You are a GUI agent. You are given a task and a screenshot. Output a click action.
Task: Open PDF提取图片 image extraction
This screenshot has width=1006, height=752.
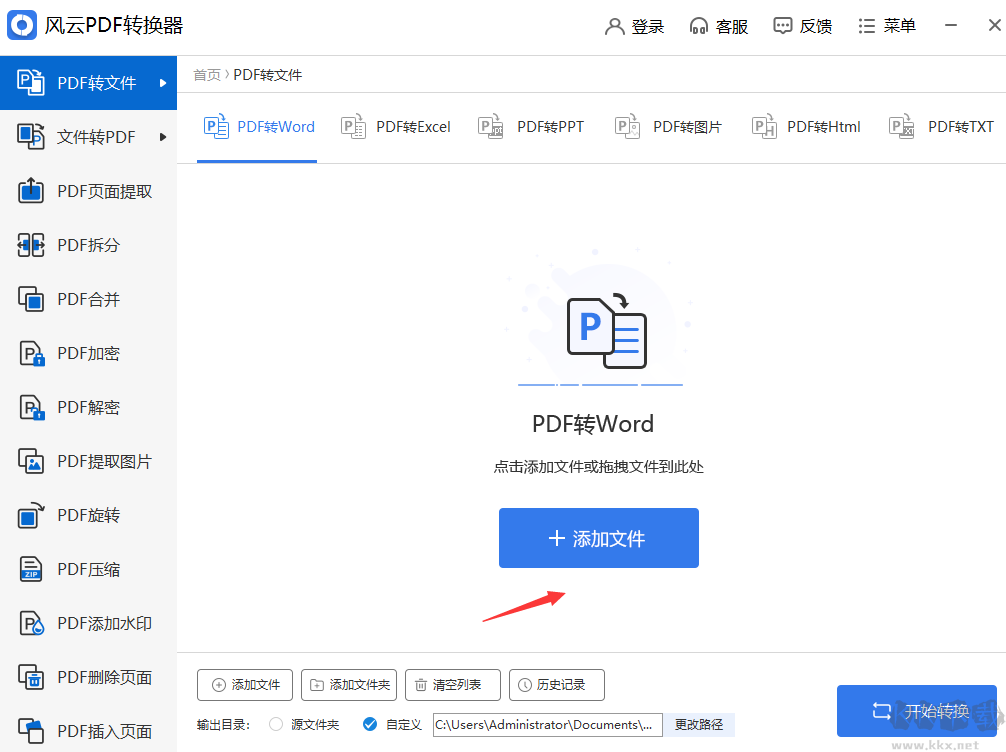(88, 460)
